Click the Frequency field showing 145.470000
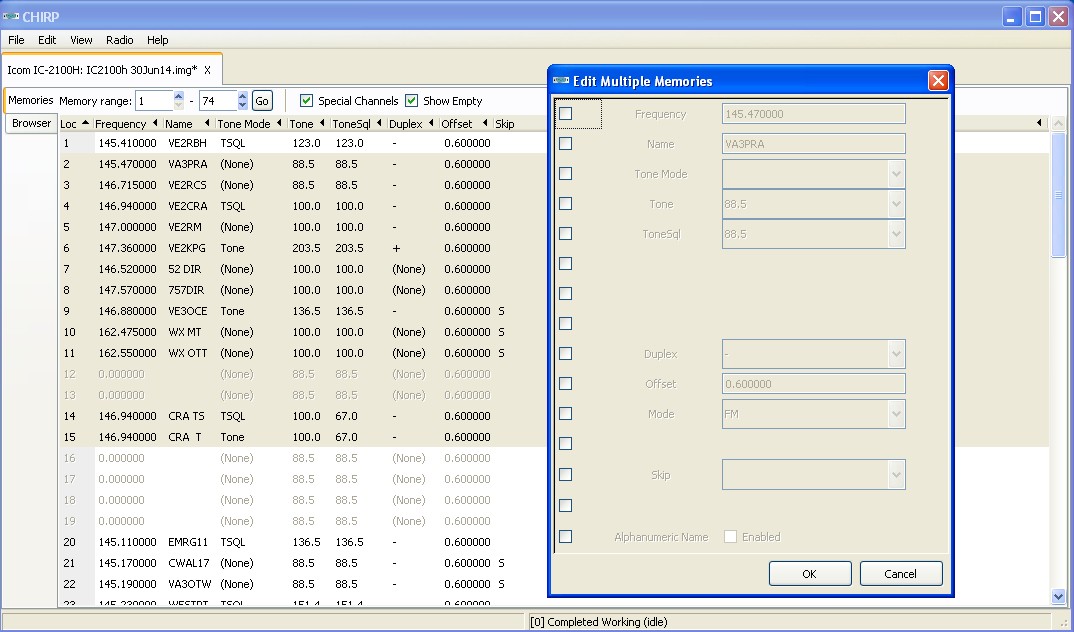The image size is (1074, 632). click(814, 114)
